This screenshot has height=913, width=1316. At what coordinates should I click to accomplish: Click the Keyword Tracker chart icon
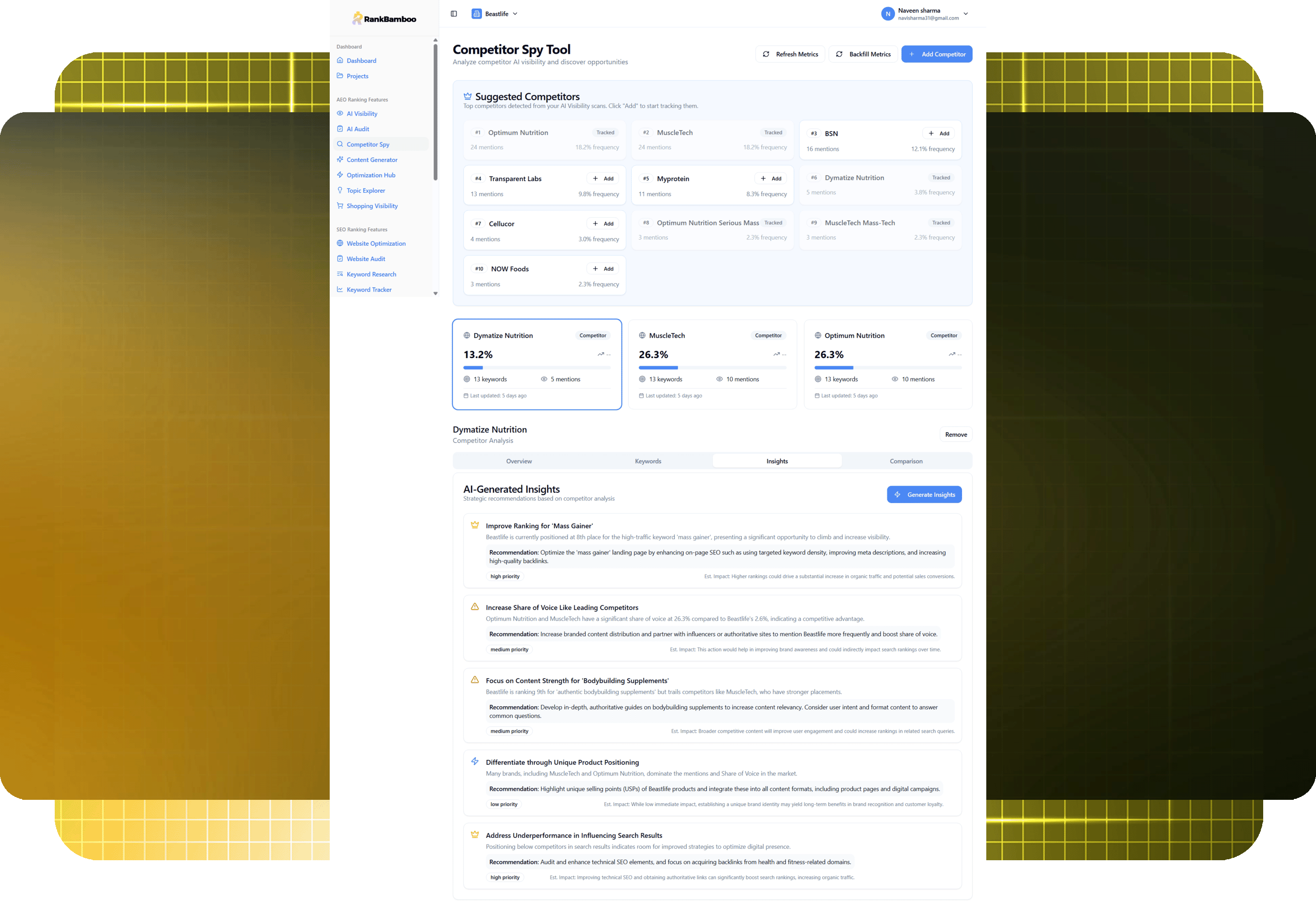[340, 290]
